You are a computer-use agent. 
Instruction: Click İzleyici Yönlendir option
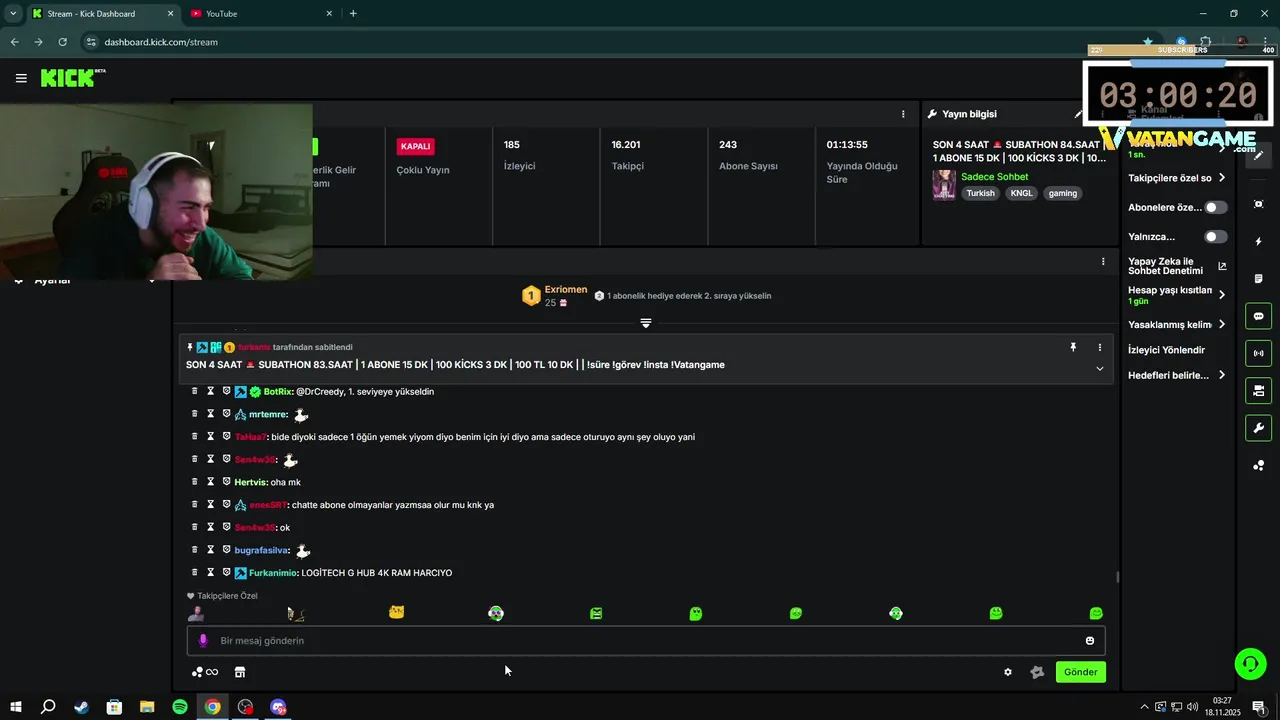[1166, 350]
